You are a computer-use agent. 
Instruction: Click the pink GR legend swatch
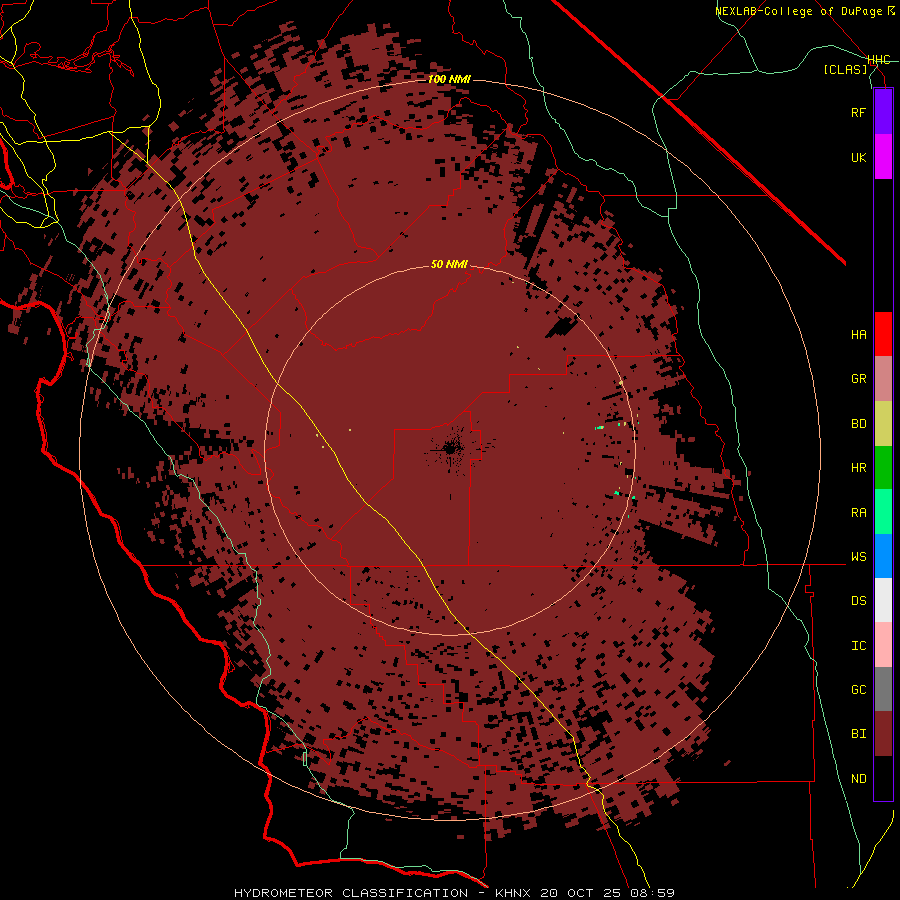pyautogui.click(x=883, y=379)
